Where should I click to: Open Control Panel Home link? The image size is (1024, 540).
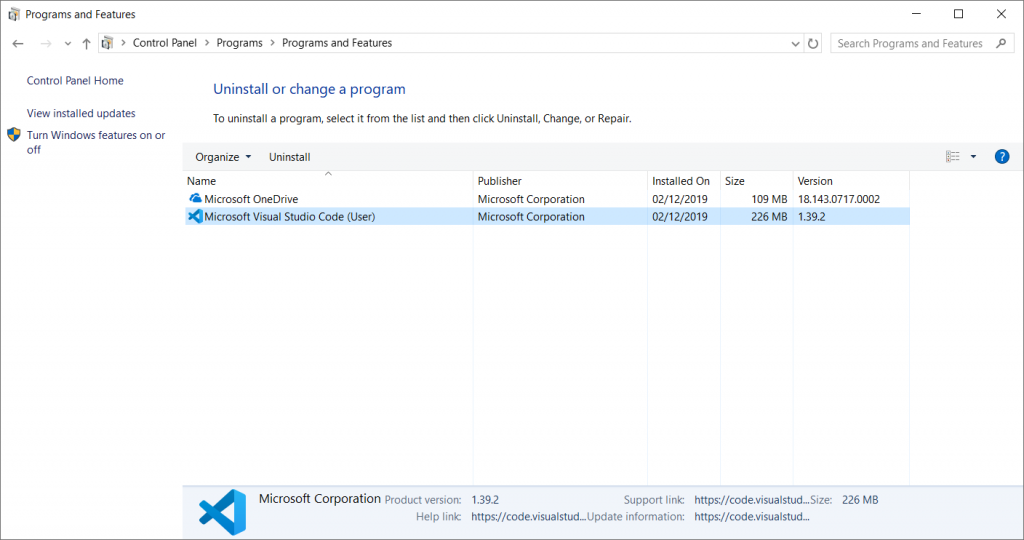75,80
